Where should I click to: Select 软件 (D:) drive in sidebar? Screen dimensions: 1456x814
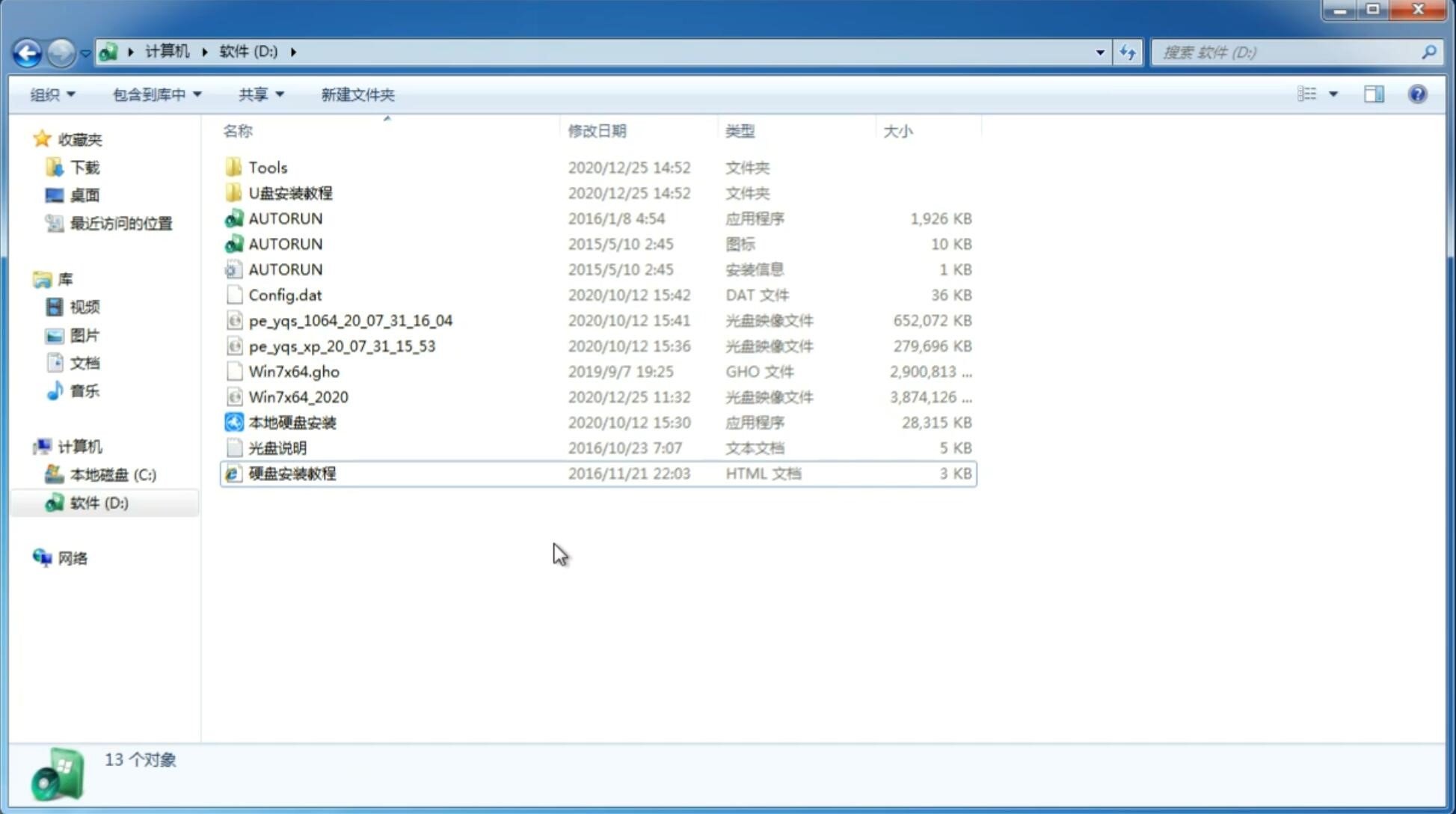99,502
